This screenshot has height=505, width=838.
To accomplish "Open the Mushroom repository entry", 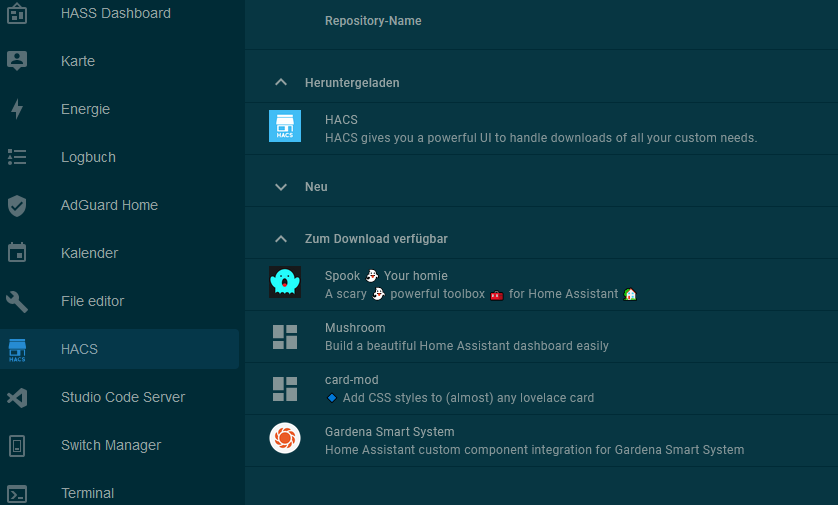I will pos(355,328).
